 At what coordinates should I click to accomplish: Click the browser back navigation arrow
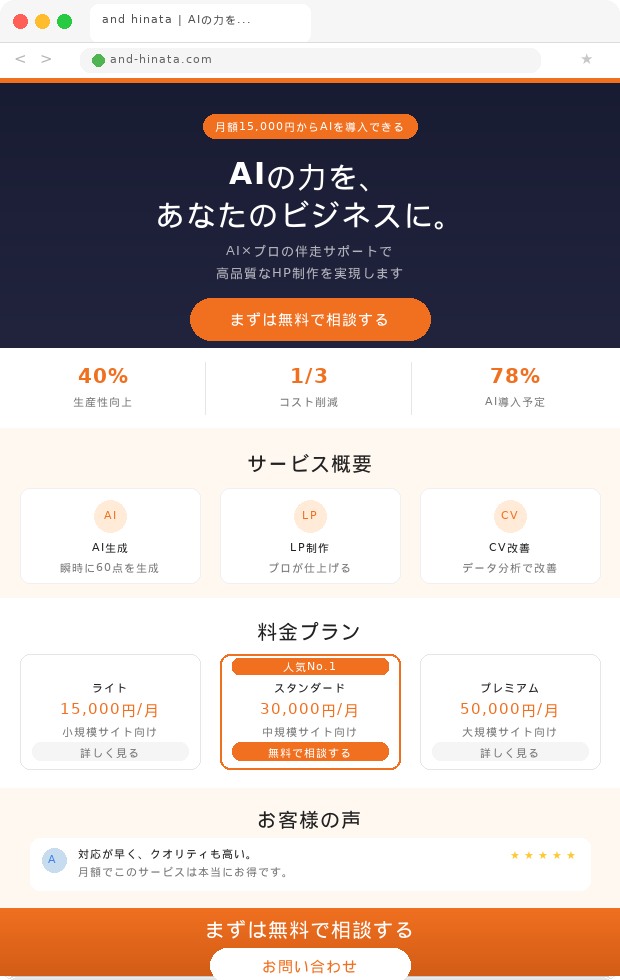pyautogui.click(x=20, y=60)
